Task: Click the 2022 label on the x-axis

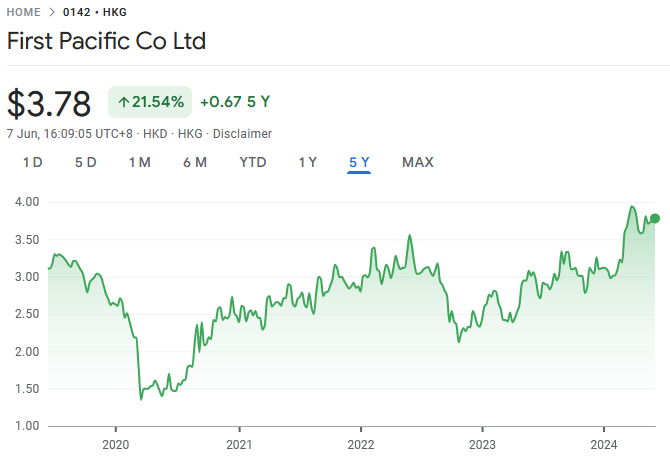Action: pos(360,445)
